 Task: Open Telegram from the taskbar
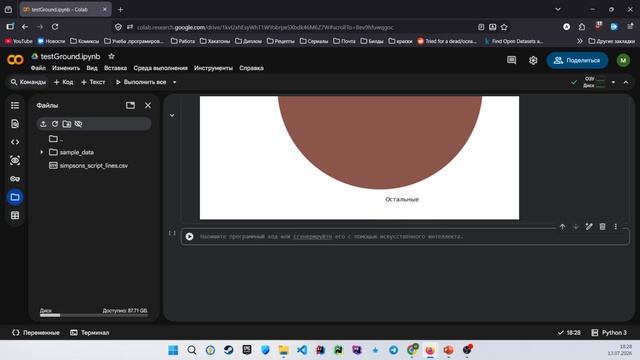[x=393, y=350]
